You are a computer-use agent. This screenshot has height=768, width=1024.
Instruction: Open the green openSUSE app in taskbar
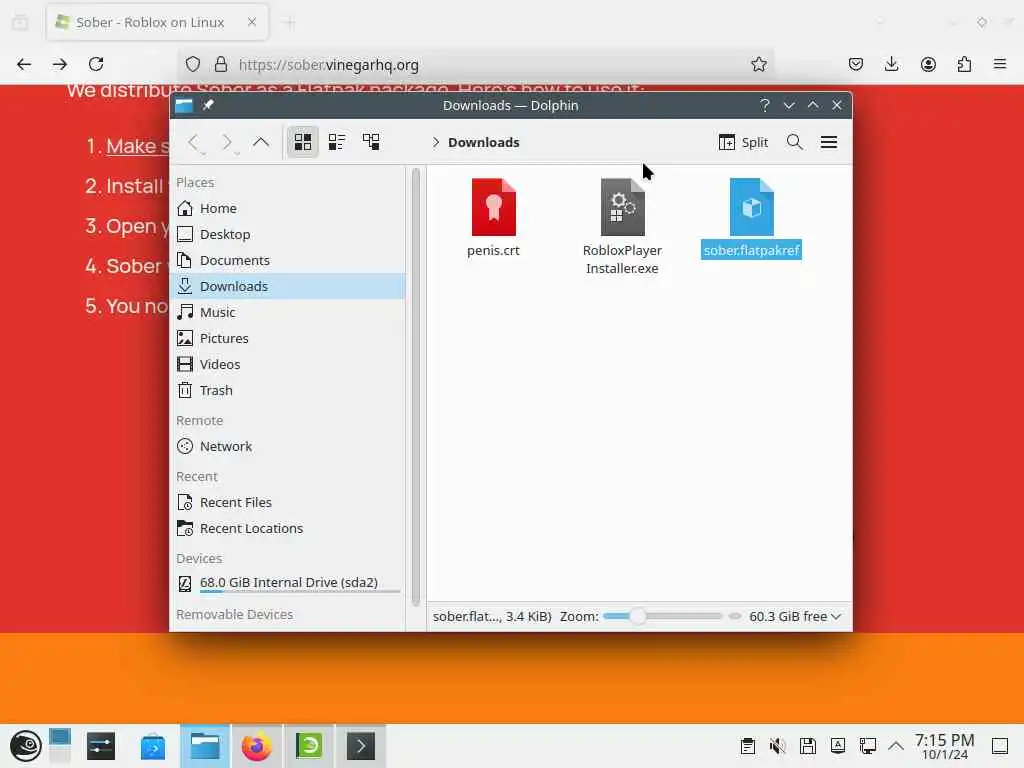pyautogui.click(x=309, y=746)
